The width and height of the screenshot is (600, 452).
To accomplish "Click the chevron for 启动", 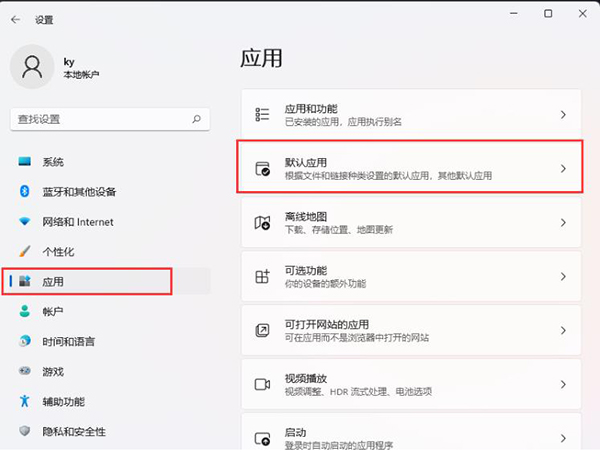I will (x=563, y=438).
